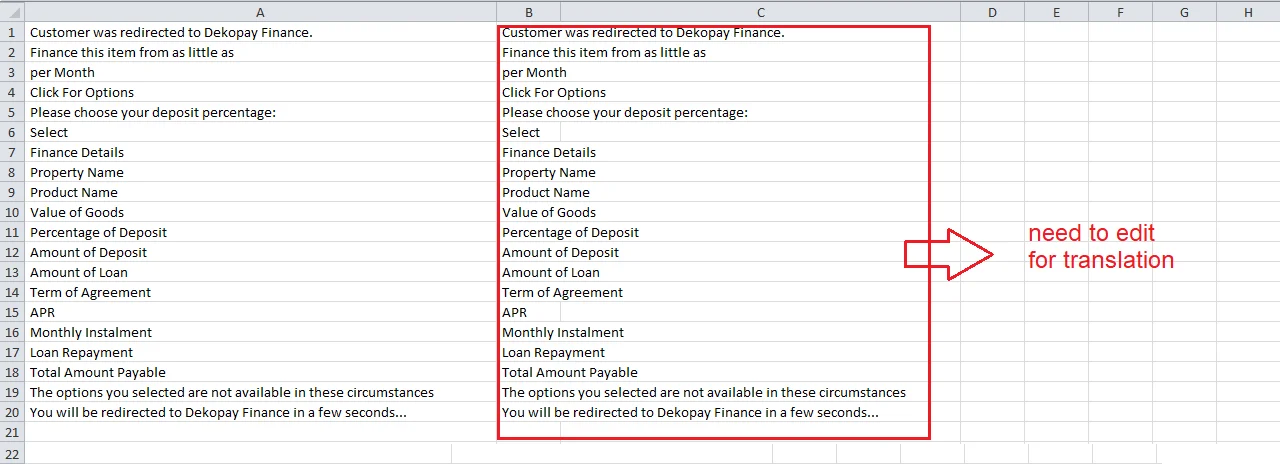
Task: Select the entire sheet with the corner button
Action: pyautogui.click(x=12, y=12)
